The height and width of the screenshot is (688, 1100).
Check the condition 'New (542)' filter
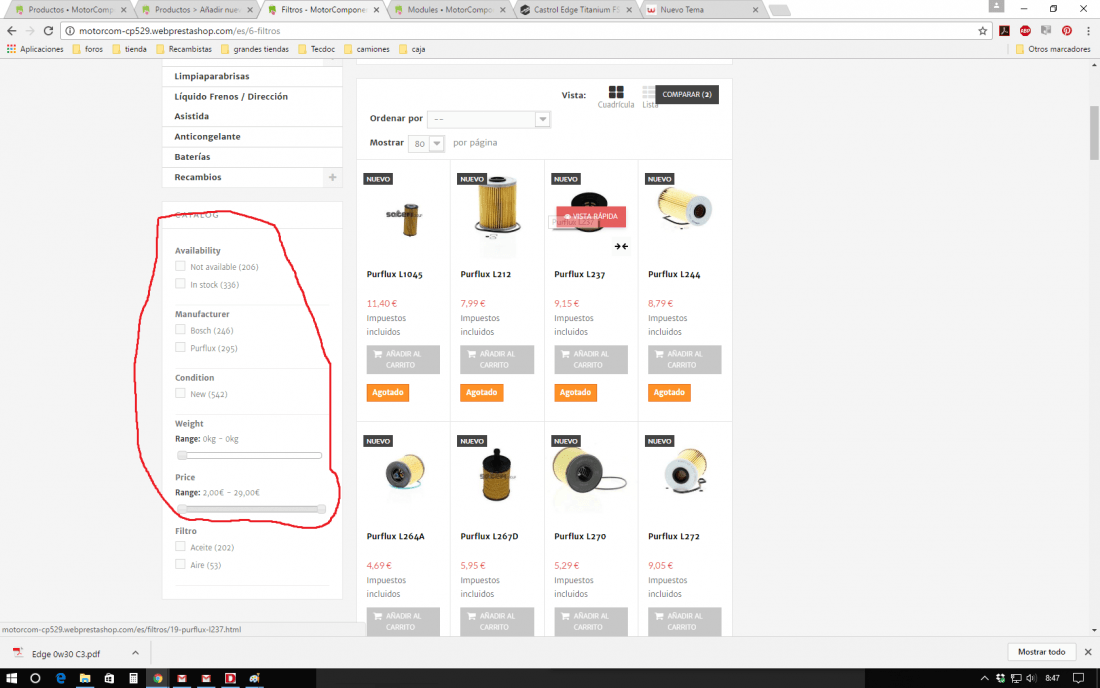point(180,393)
